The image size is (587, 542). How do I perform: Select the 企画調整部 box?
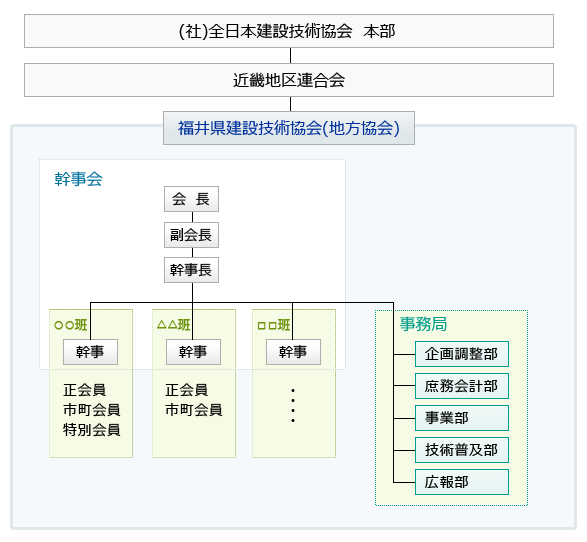[462, 354]
